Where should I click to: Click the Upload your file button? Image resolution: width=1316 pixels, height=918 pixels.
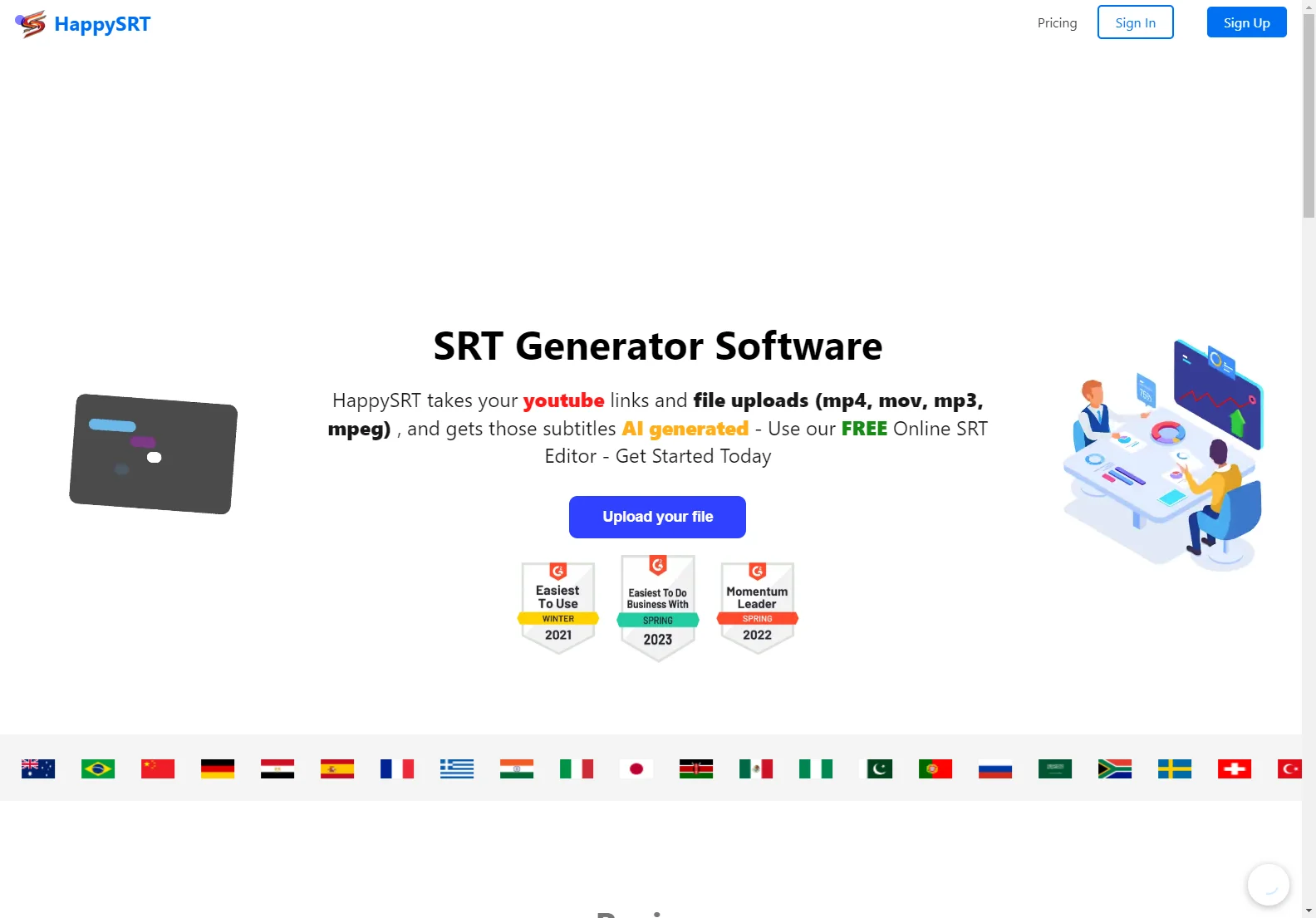click(x=657, y=517)
